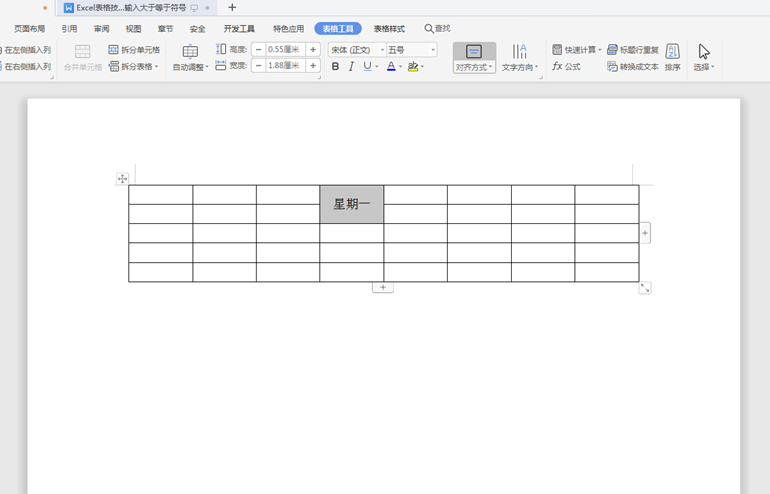
Task: Click Insert column to the left
Action: click(26, 50)
